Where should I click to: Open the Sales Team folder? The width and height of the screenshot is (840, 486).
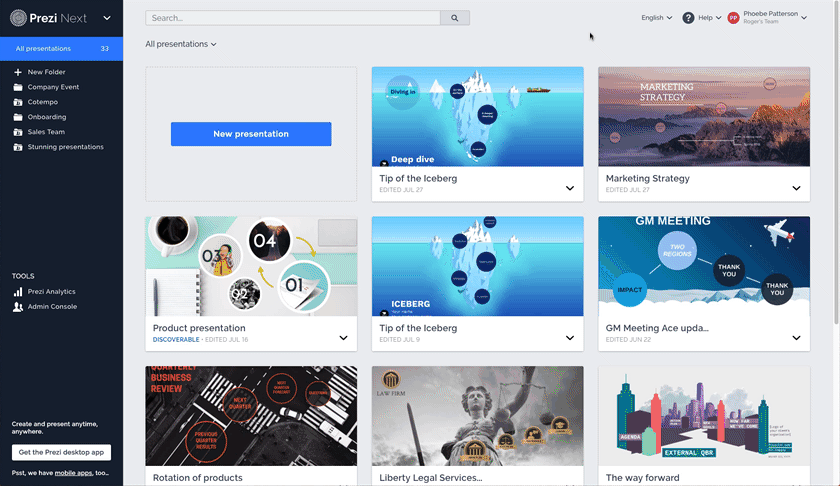tap(46, 132)
